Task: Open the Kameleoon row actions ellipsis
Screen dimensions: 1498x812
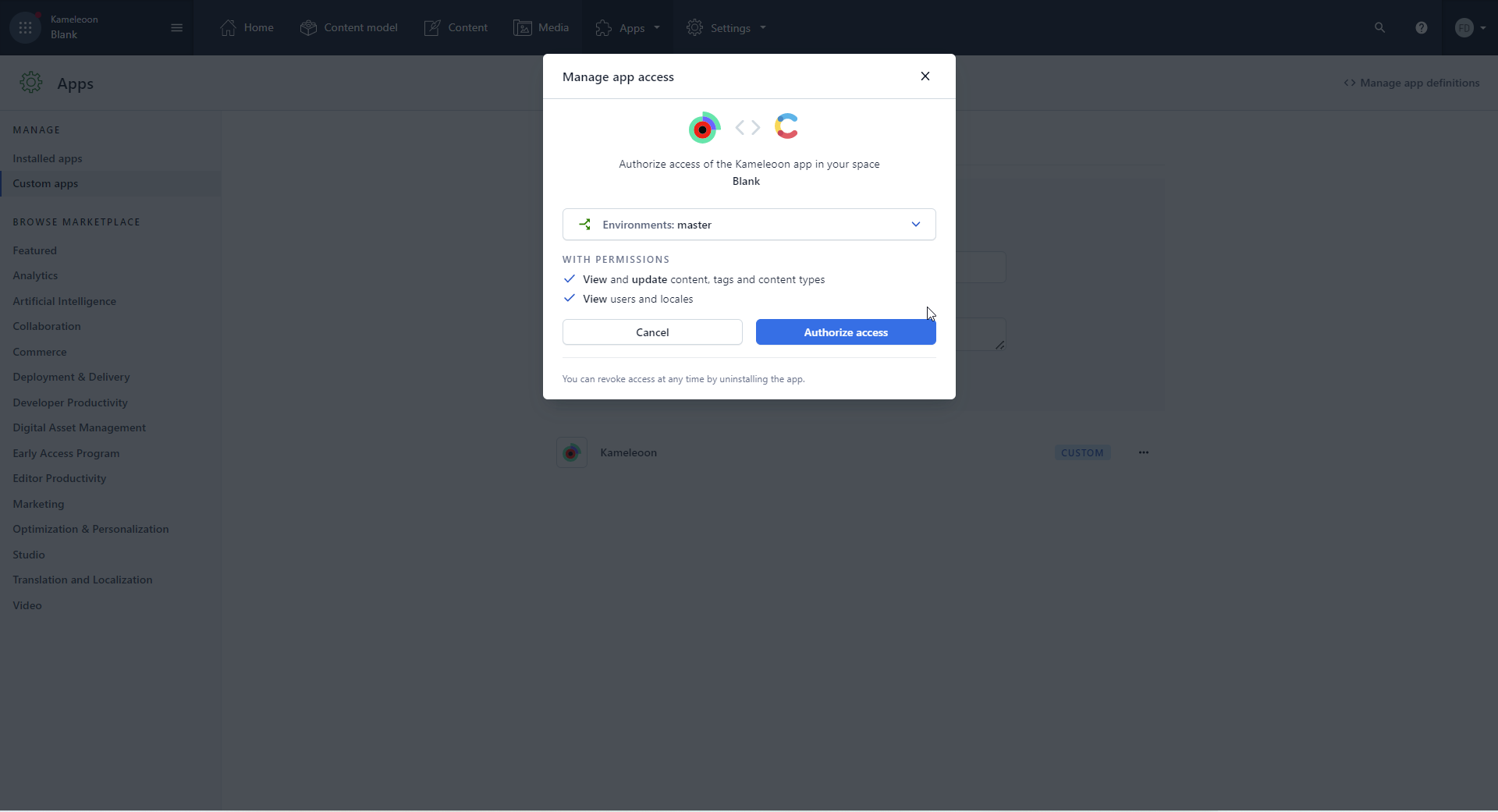Action: [x=1144, y=452]
